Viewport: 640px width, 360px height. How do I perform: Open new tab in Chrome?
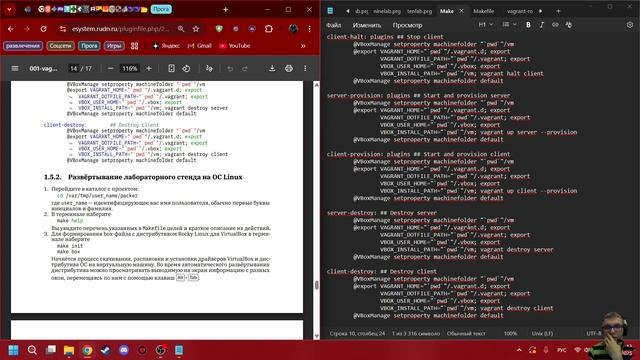click(225, 9)
